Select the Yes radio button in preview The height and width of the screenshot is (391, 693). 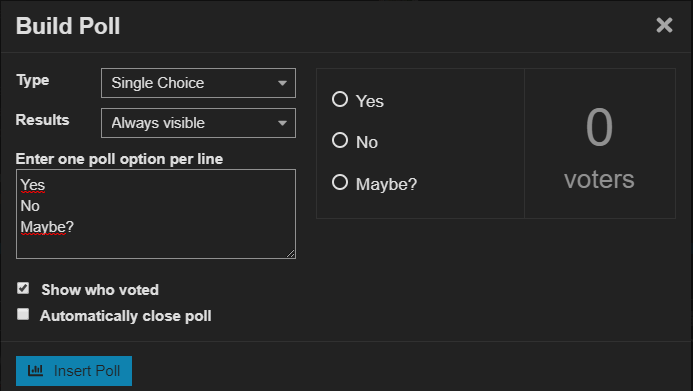[x=340, y=99]
